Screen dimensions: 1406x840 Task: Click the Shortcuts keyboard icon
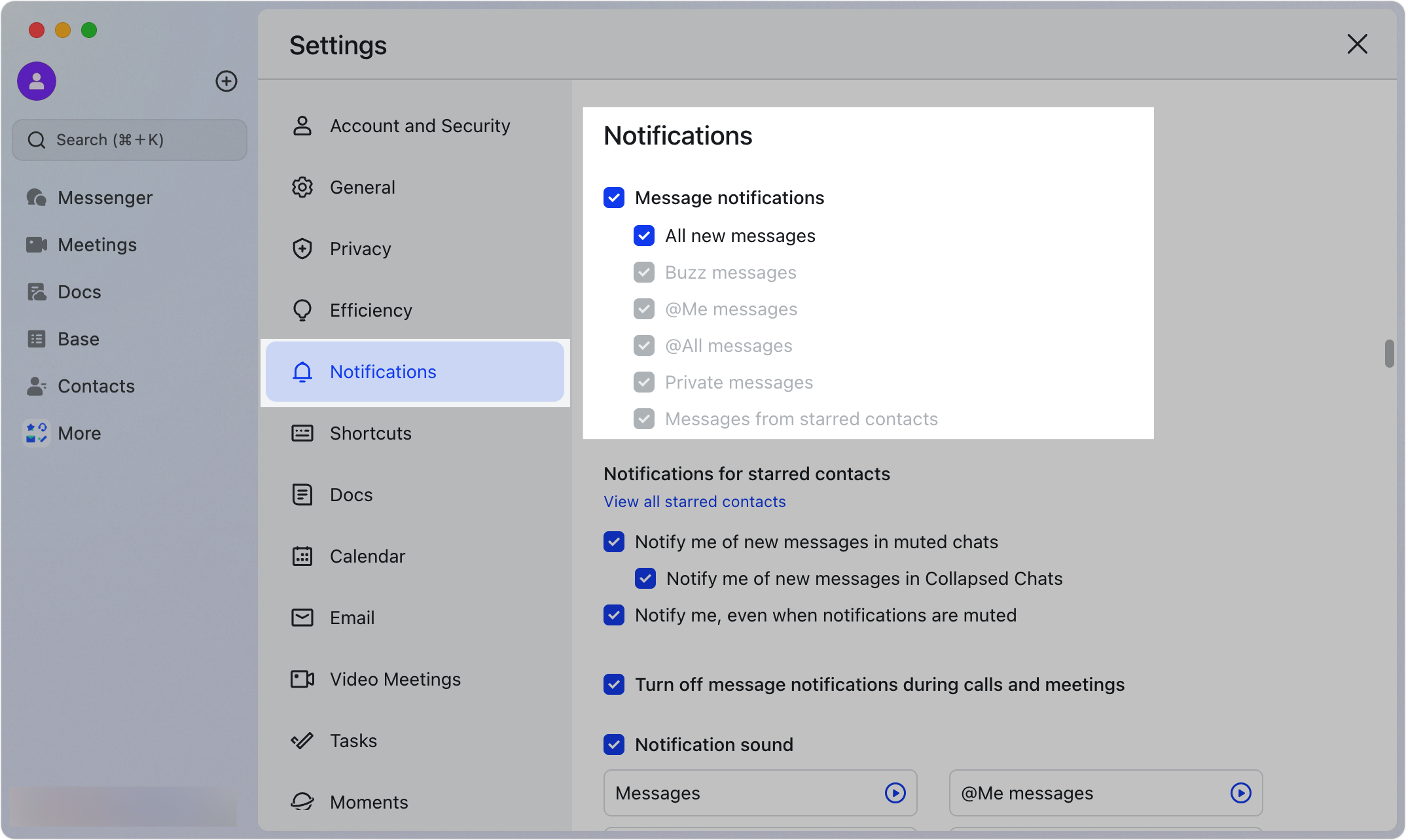pyautogui.click(x=302, y=433)
